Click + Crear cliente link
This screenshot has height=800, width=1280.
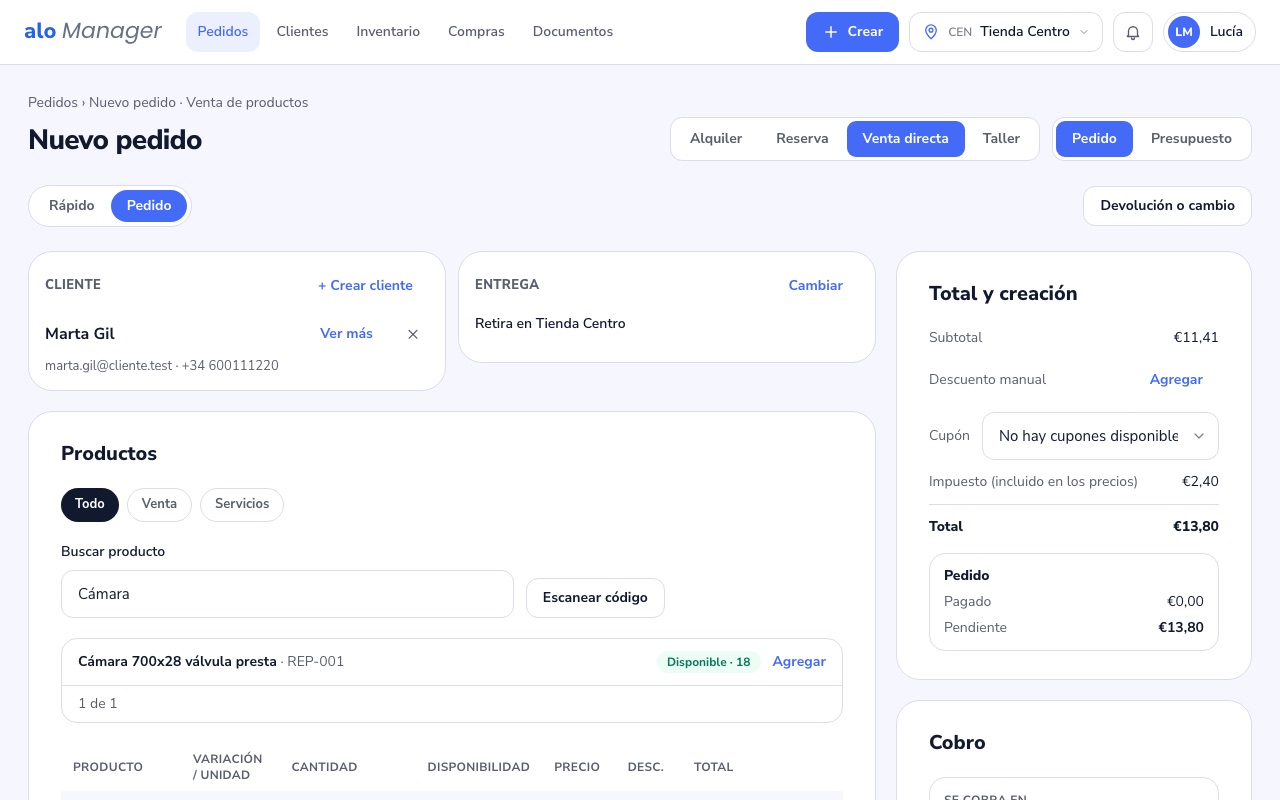[x=365, y=286]
